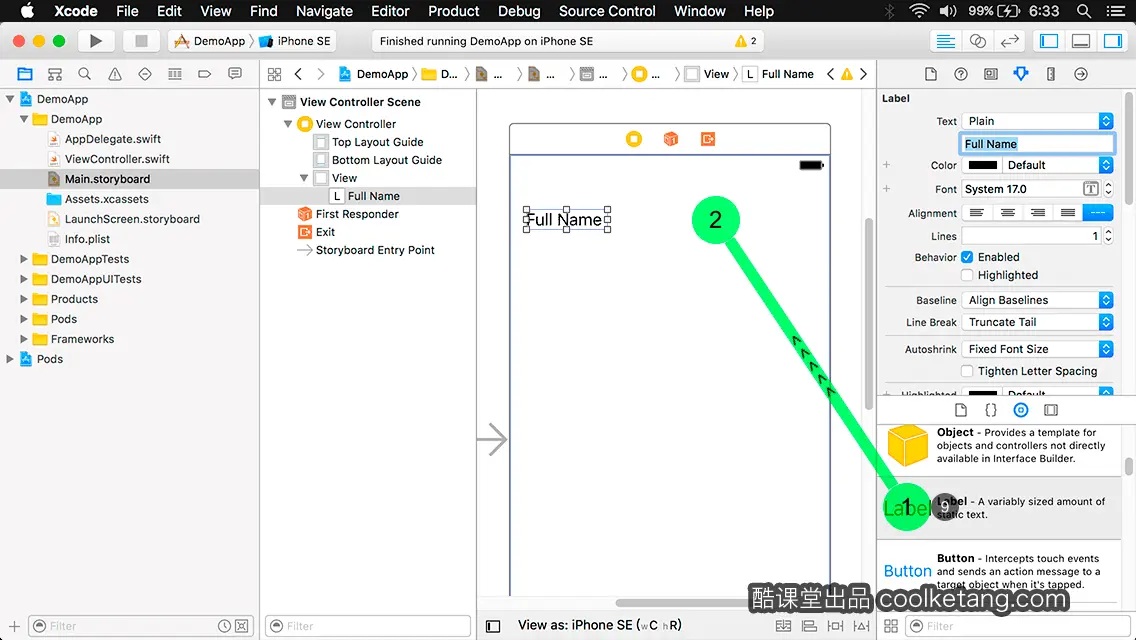Go back in the editor history
The width and height of the screenshot is (1136, 640).
pos(298,74)
